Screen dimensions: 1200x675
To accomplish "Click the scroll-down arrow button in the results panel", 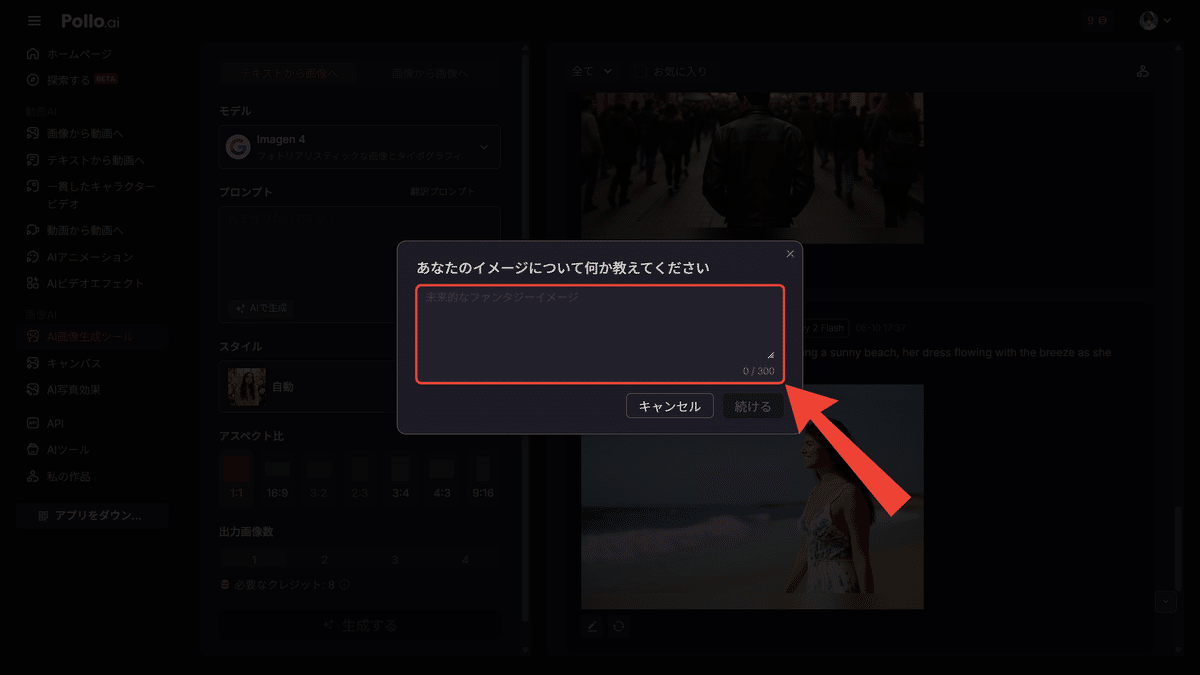I will (1164, 602).
